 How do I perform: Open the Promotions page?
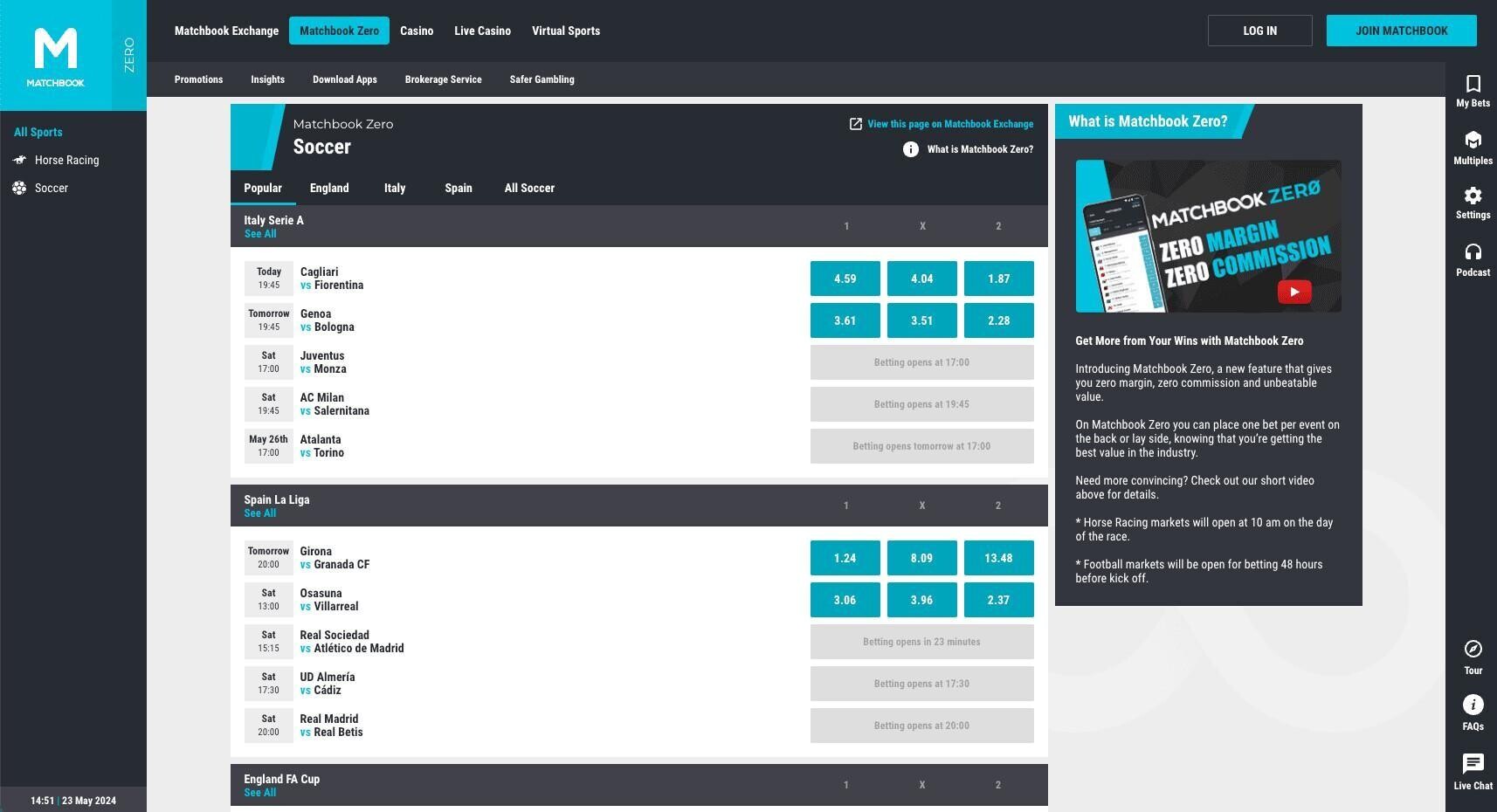(x=199, y=79)
